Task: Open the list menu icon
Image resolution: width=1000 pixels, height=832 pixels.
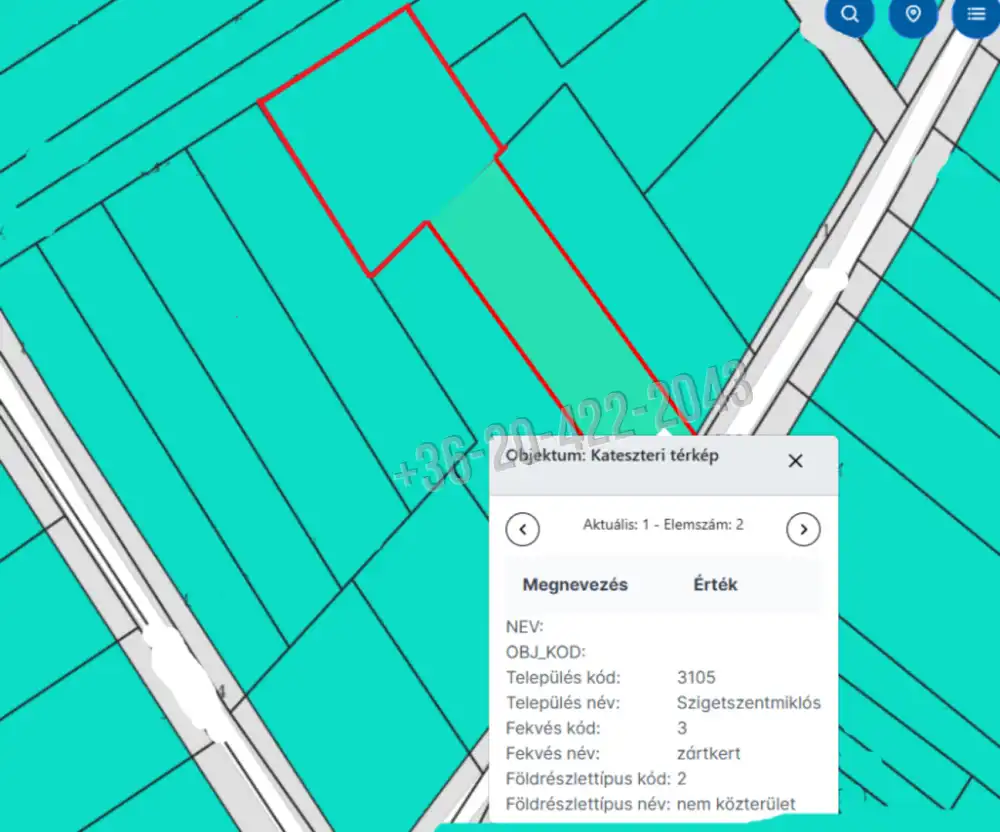Action: click(975, 14)
